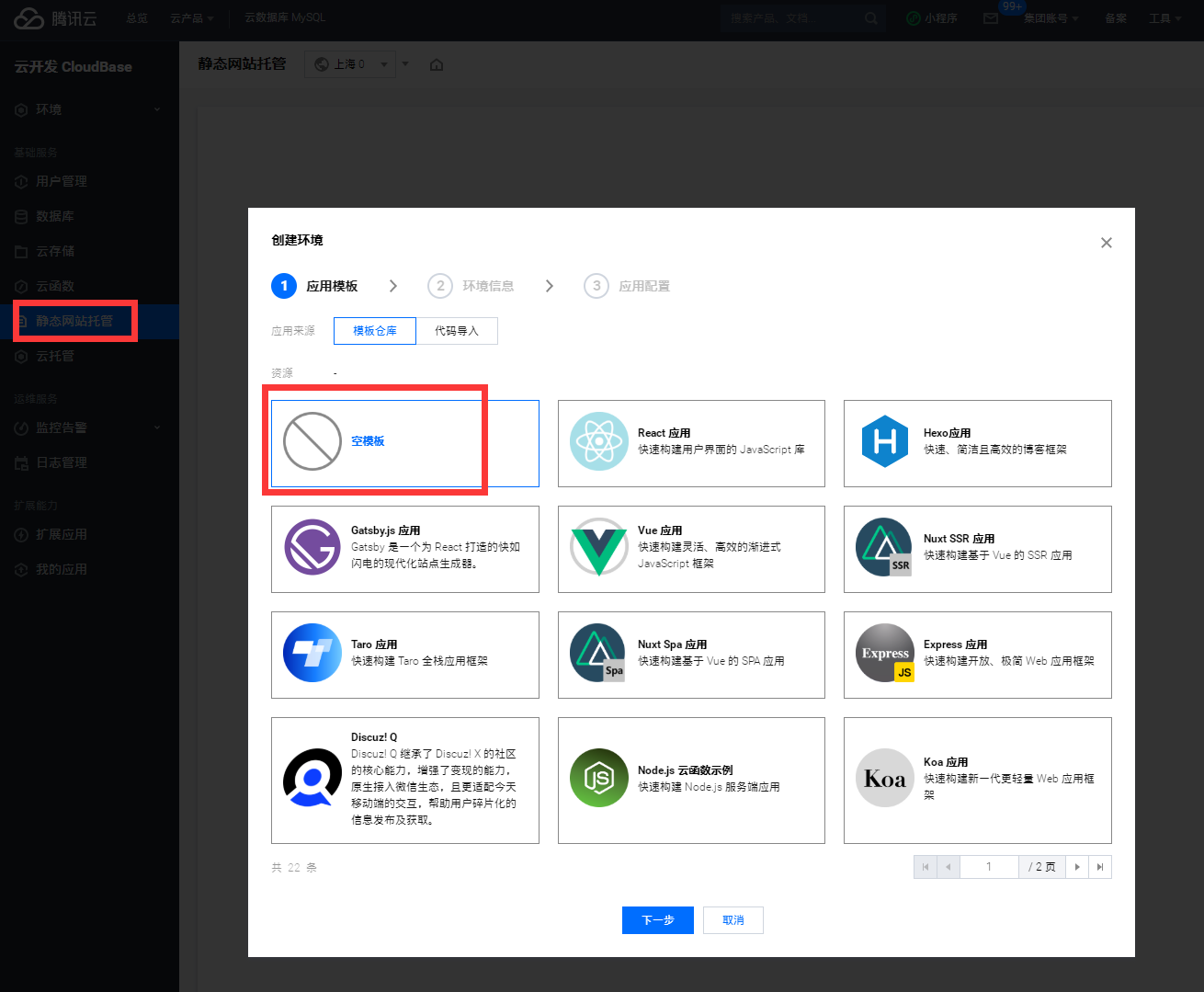Screen dimensions: 1204x992
Task: Click the 下一步 button
Action: tap(658, 920)
